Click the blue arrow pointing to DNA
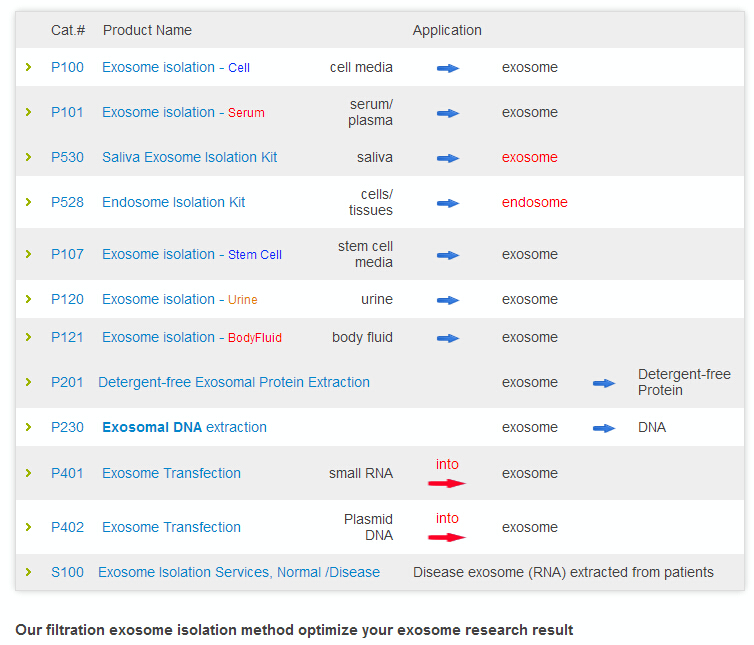Viewport: 754px width, 645px height. (x=604, y=428)
